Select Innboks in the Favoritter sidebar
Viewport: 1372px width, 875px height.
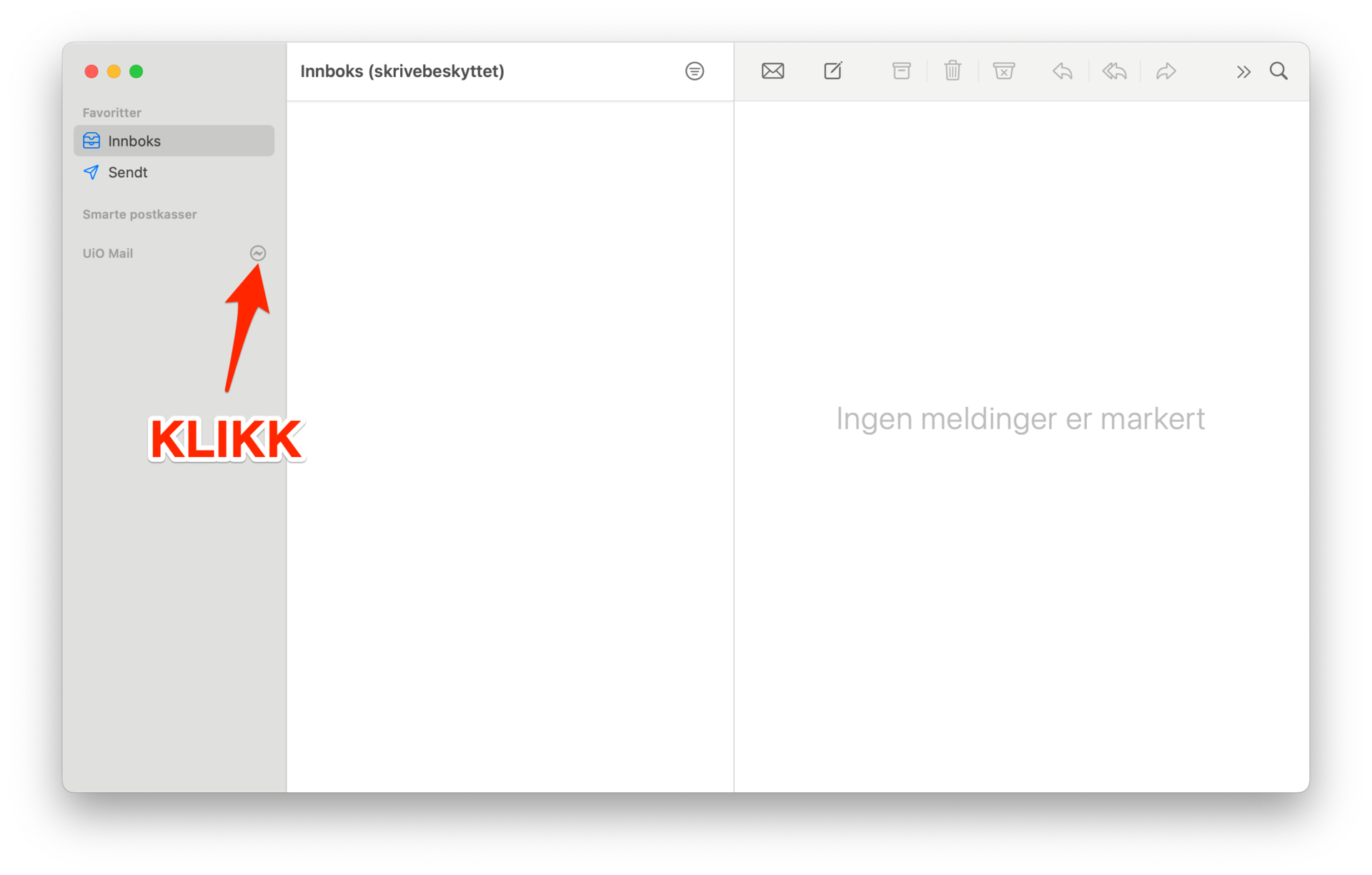pos(174,141)
